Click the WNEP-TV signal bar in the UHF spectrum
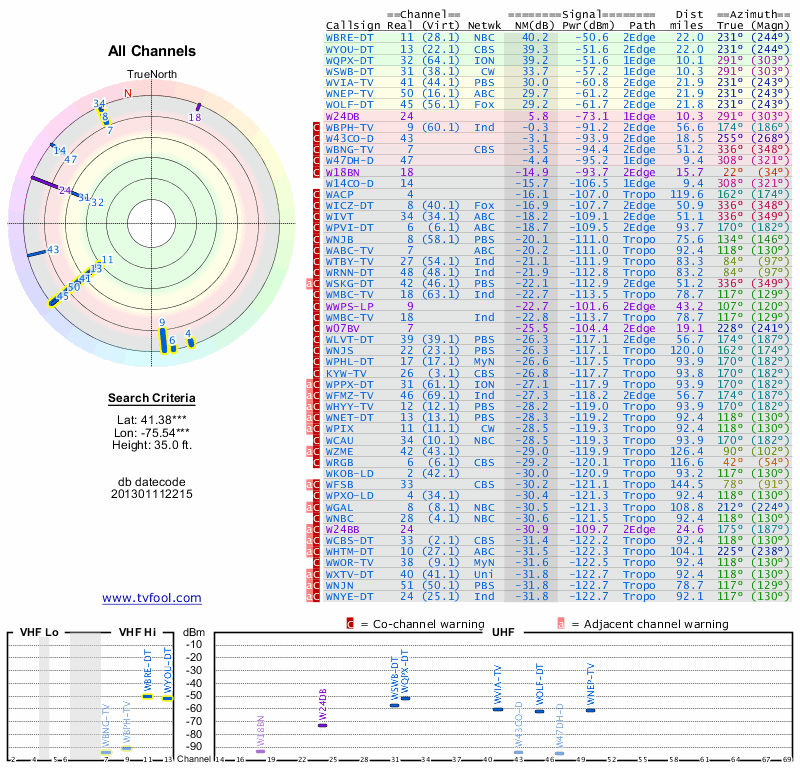 tap(590, 709)
